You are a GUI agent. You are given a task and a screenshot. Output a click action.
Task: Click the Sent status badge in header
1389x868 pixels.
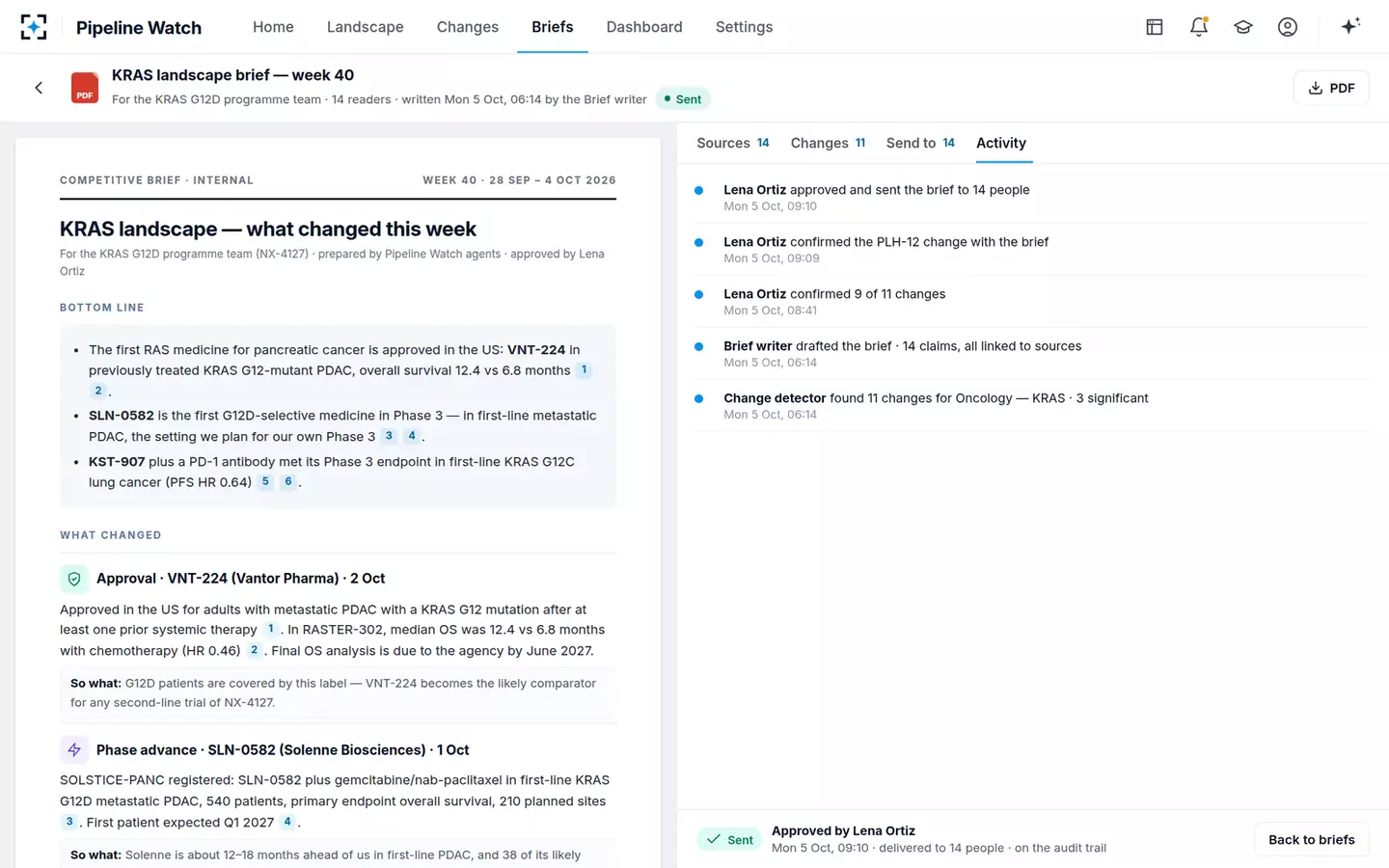(x=683, y=99)
